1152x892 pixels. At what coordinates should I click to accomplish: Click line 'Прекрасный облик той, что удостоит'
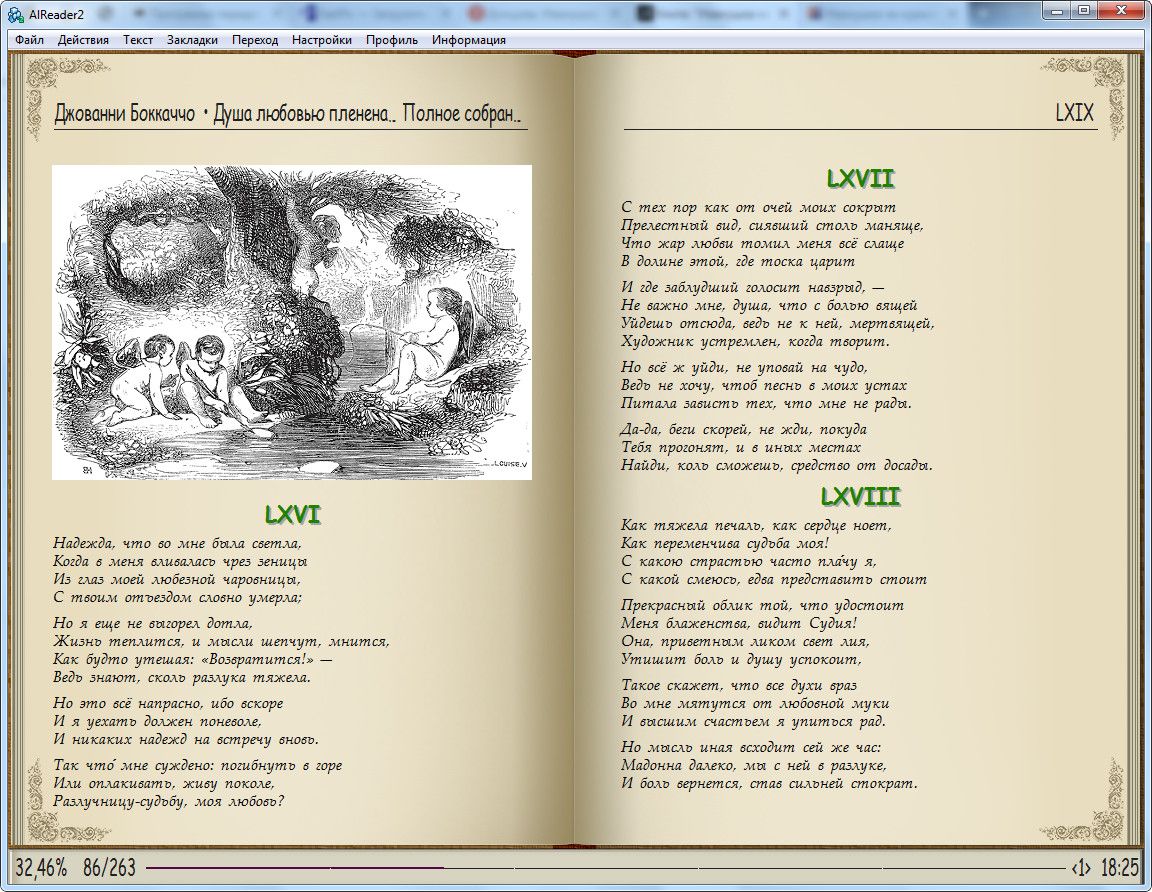[763, 605]
